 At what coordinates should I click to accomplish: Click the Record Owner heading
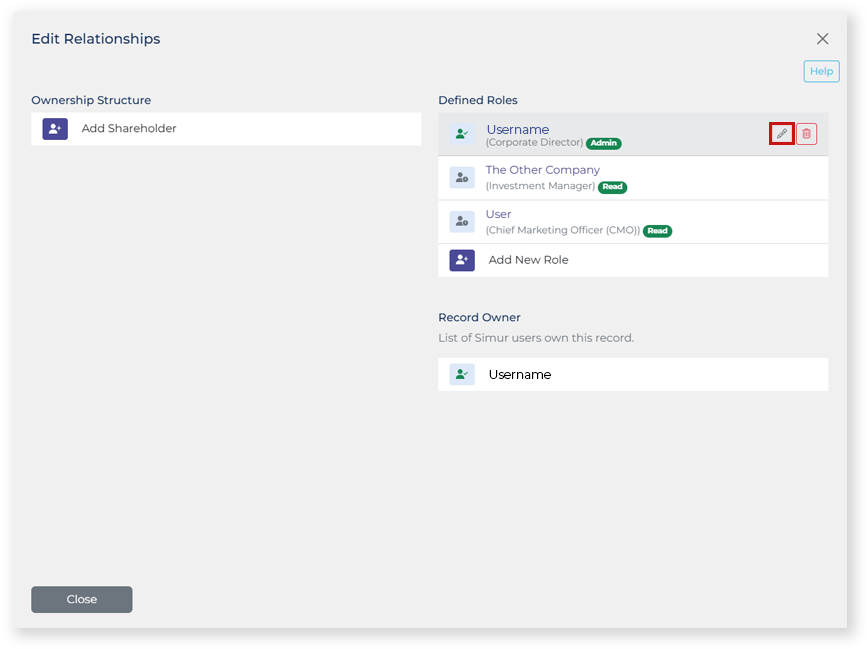[x=479, y=317]
